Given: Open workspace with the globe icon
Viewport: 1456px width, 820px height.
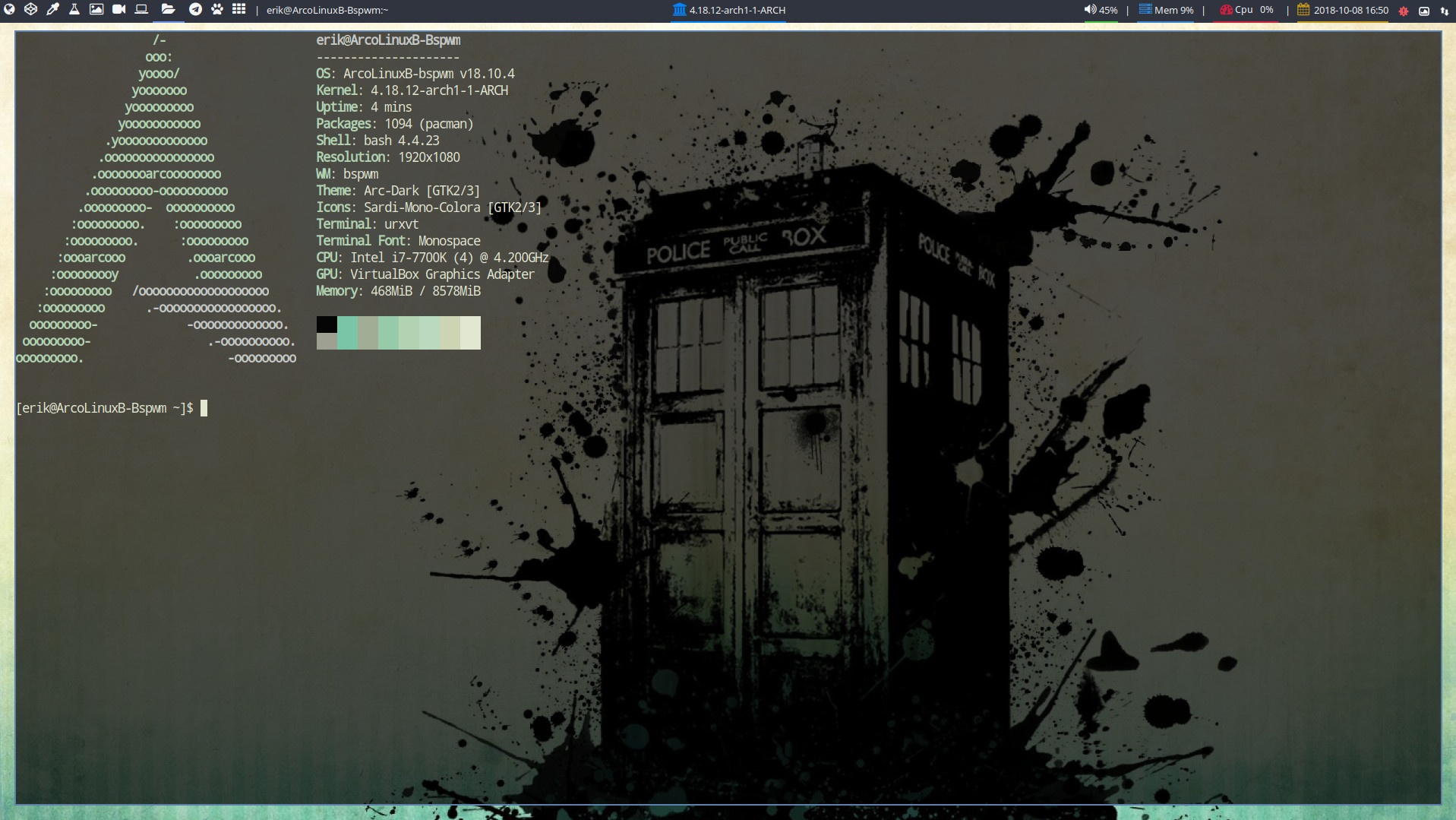Looking at the screenshot, I should tap(10, 10).
